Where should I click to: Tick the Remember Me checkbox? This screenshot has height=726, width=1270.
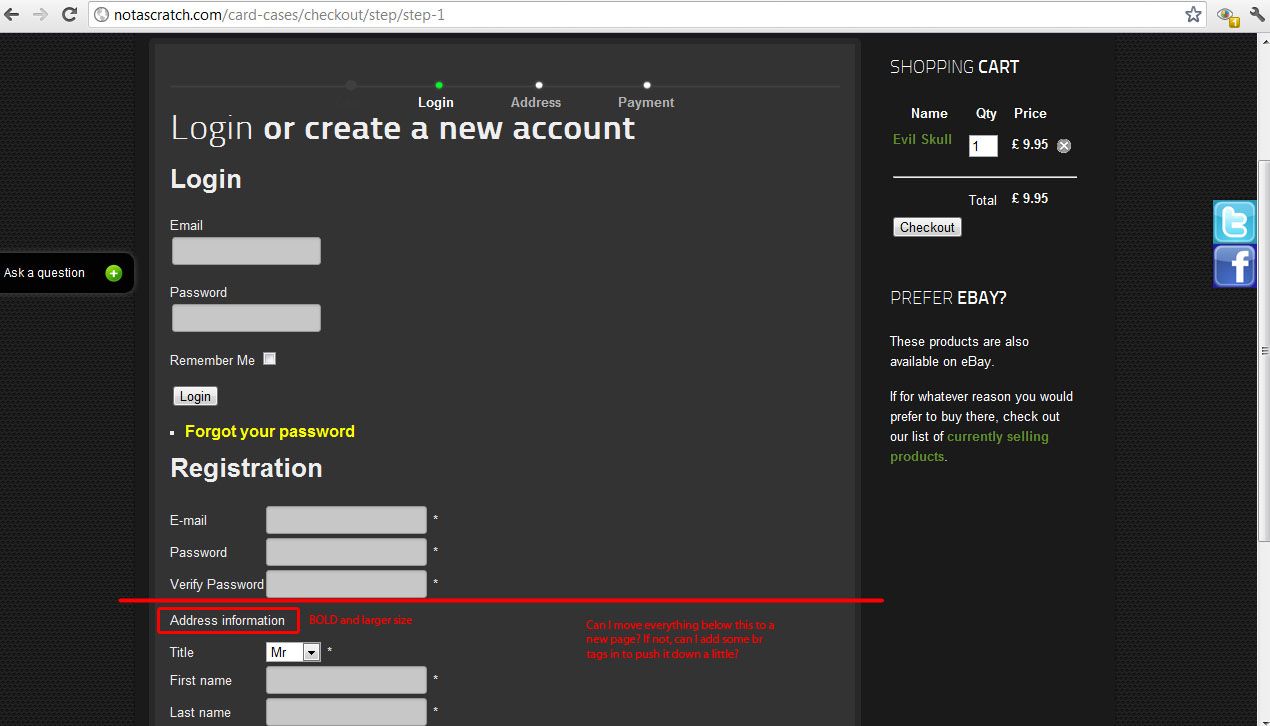coord(269,359)
